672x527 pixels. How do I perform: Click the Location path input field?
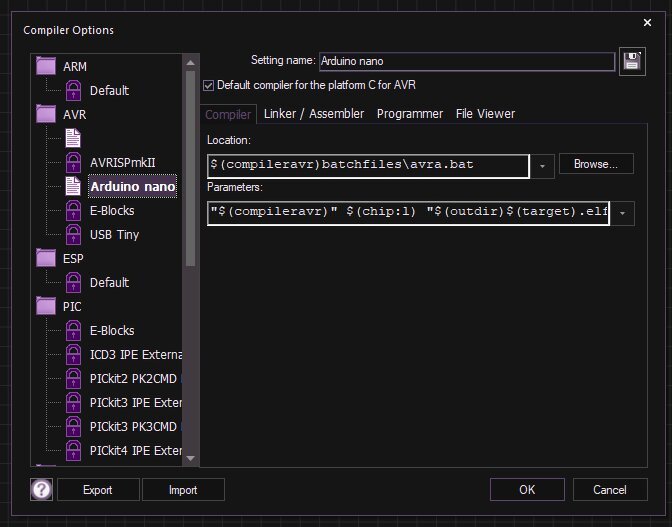(369, 166)
